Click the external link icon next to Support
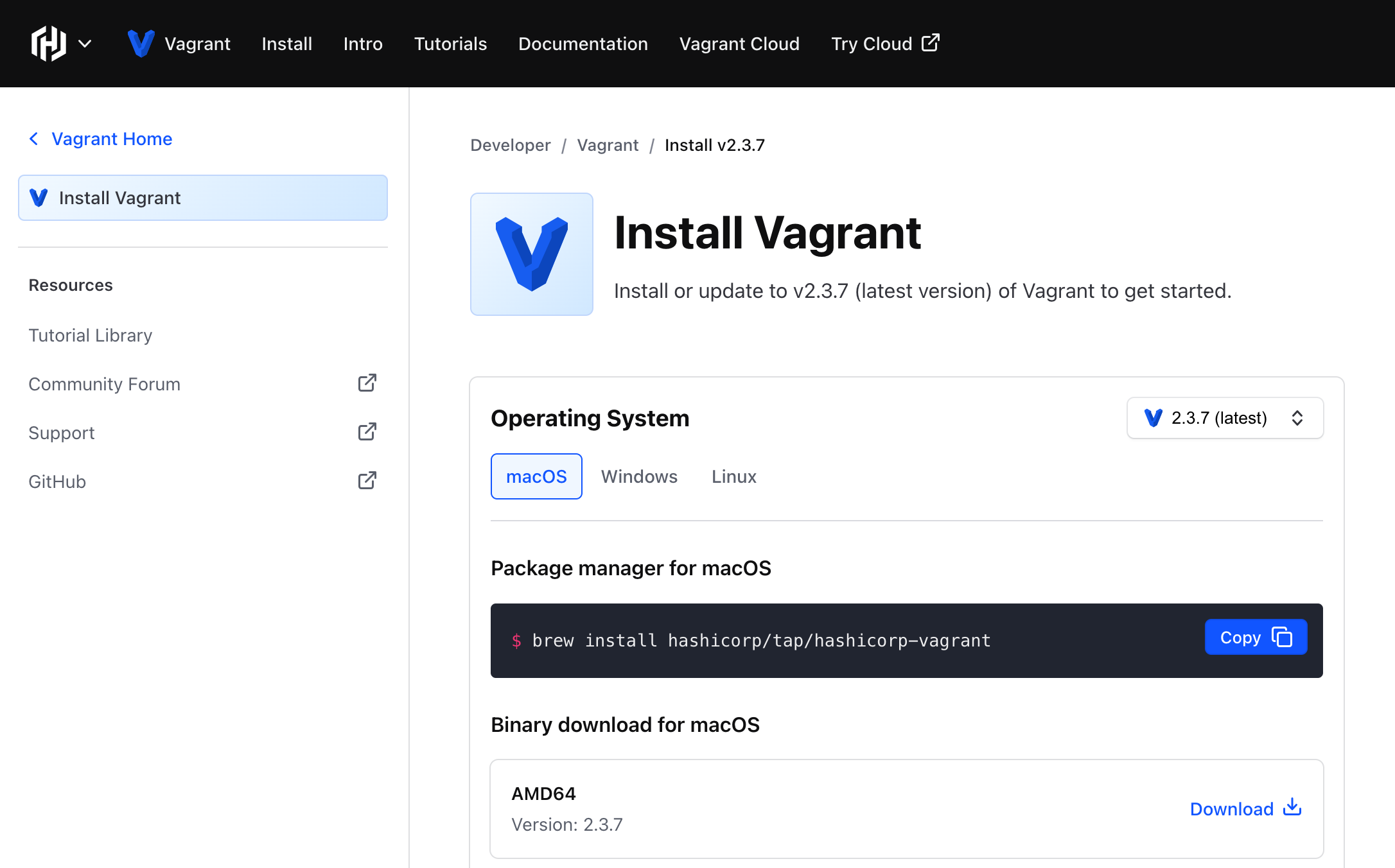 point(367,432)
